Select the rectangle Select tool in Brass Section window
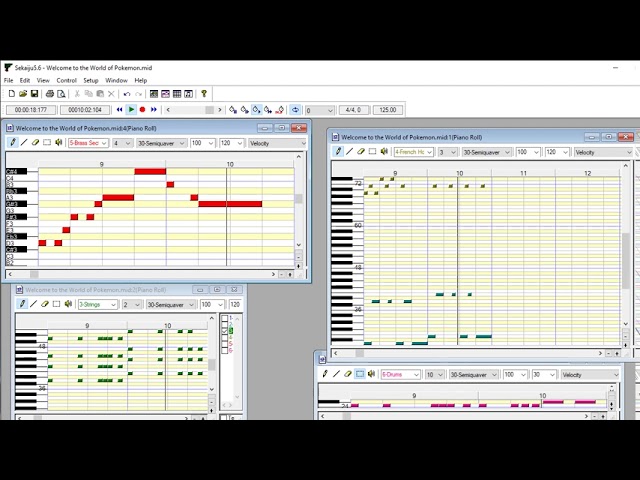 pos(47,142)
